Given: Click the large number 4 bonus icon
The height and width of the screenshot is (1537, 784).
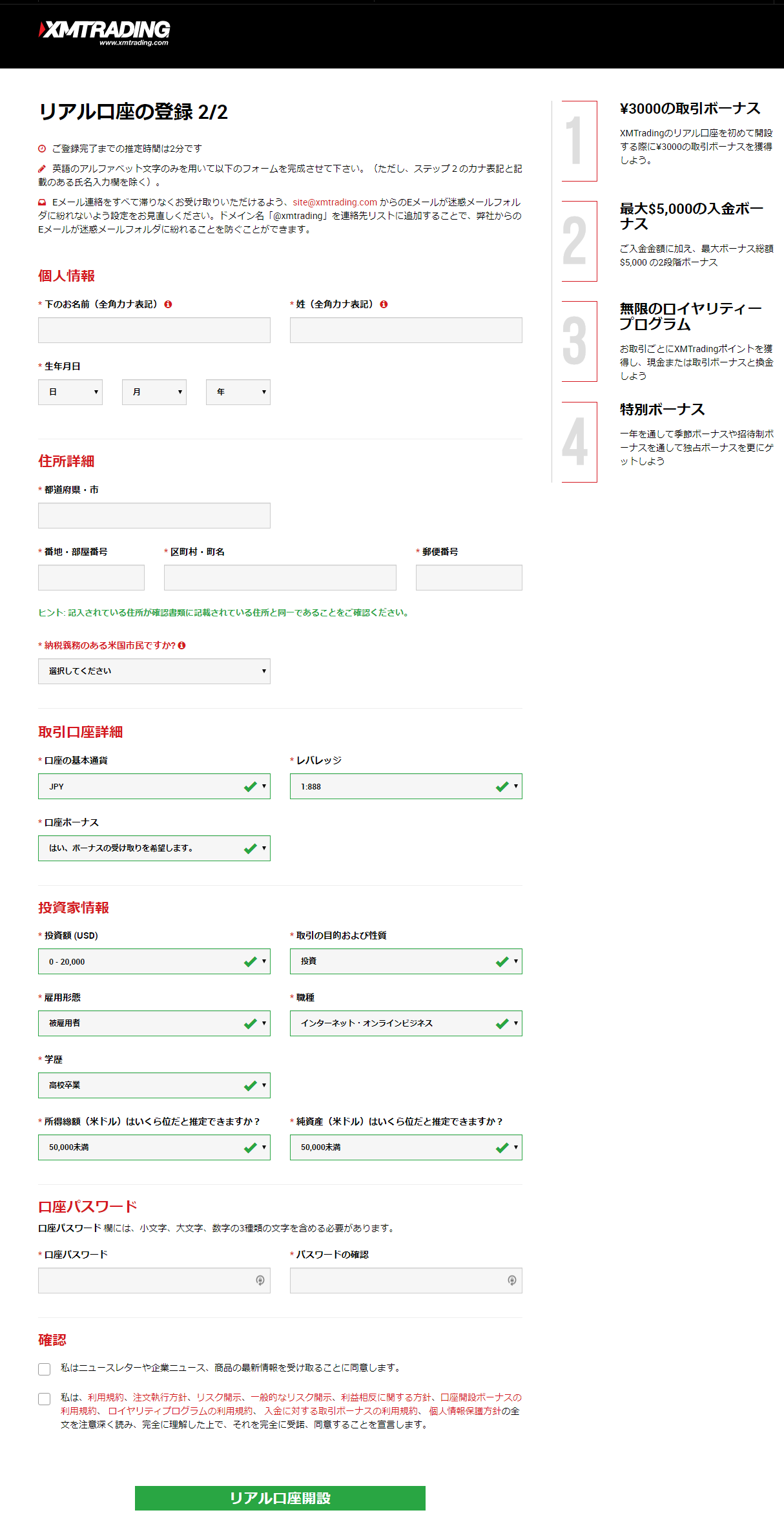Looking at the screenshot, I should tap(579, 442).
